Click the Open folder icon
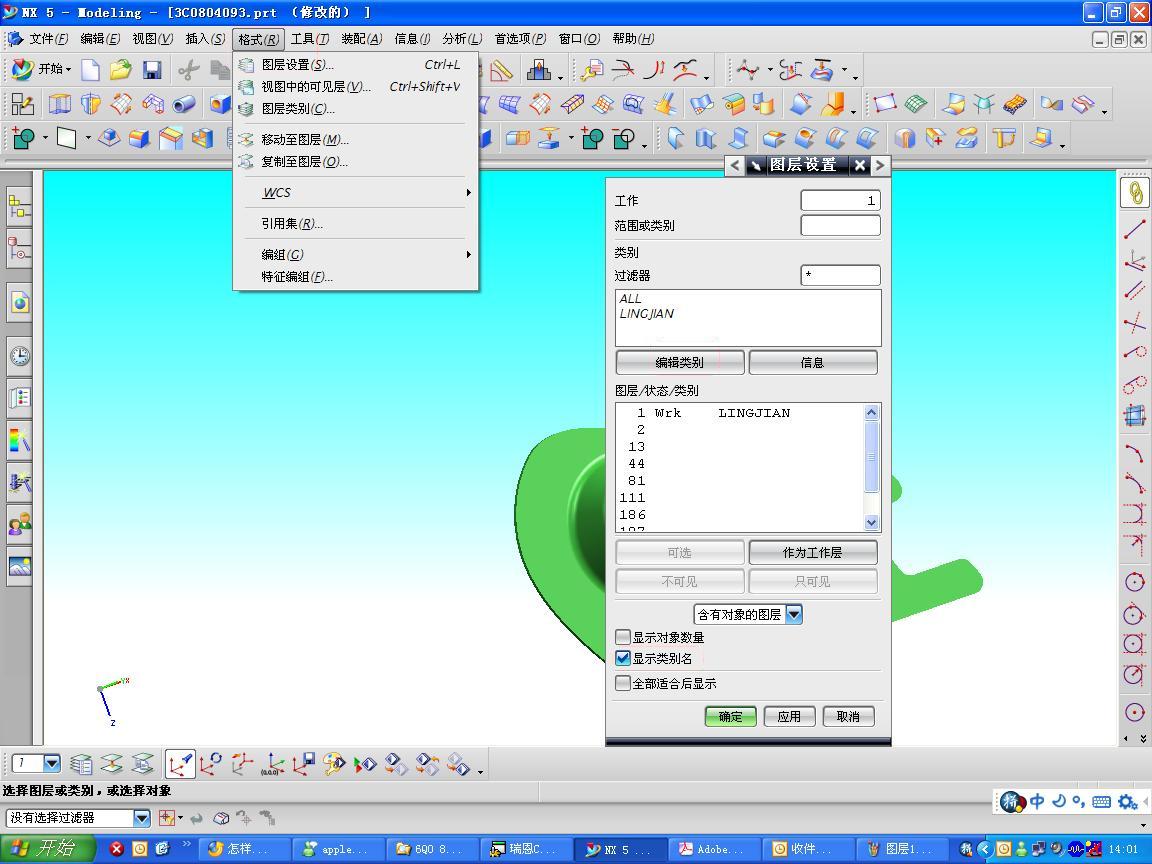 120,70
